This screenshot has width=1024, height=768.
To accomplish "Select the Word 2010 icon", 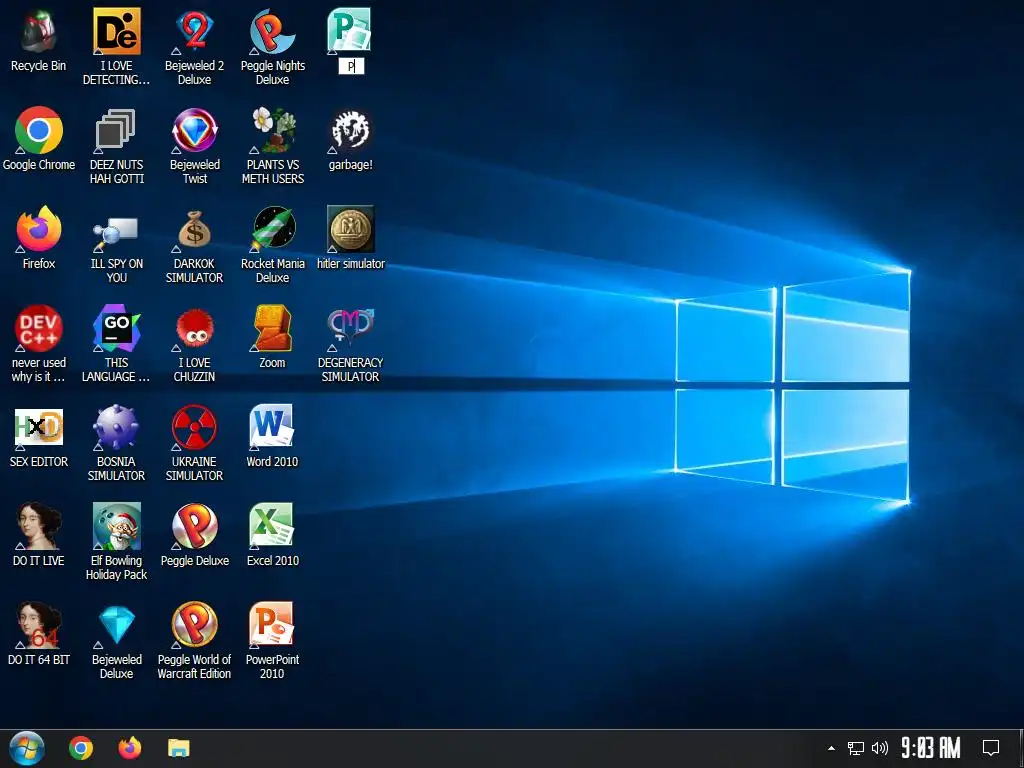I will coord(272,428).
